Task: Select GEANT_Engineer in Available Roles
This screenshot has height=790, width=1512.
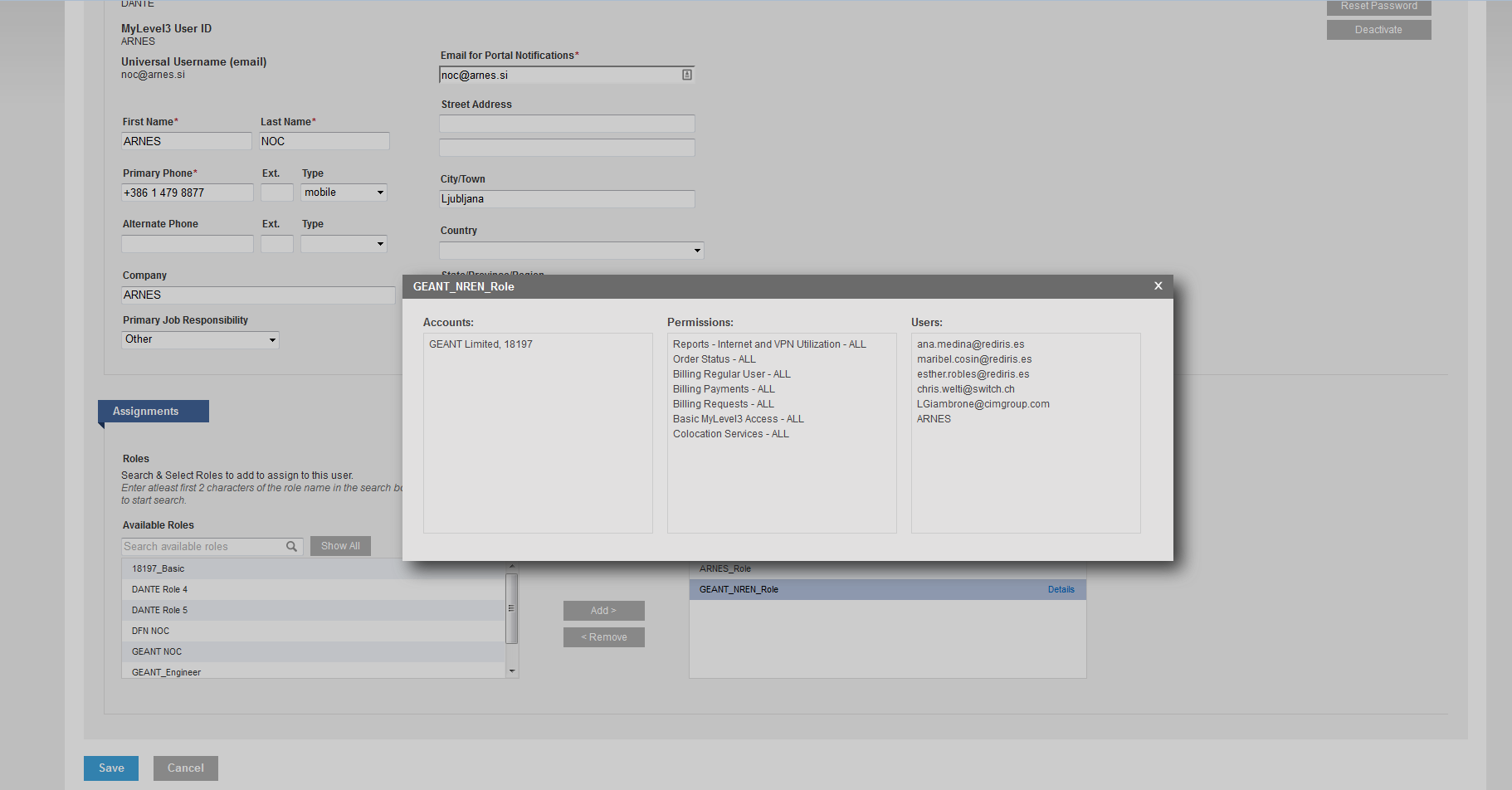Action: click(314, 671)
